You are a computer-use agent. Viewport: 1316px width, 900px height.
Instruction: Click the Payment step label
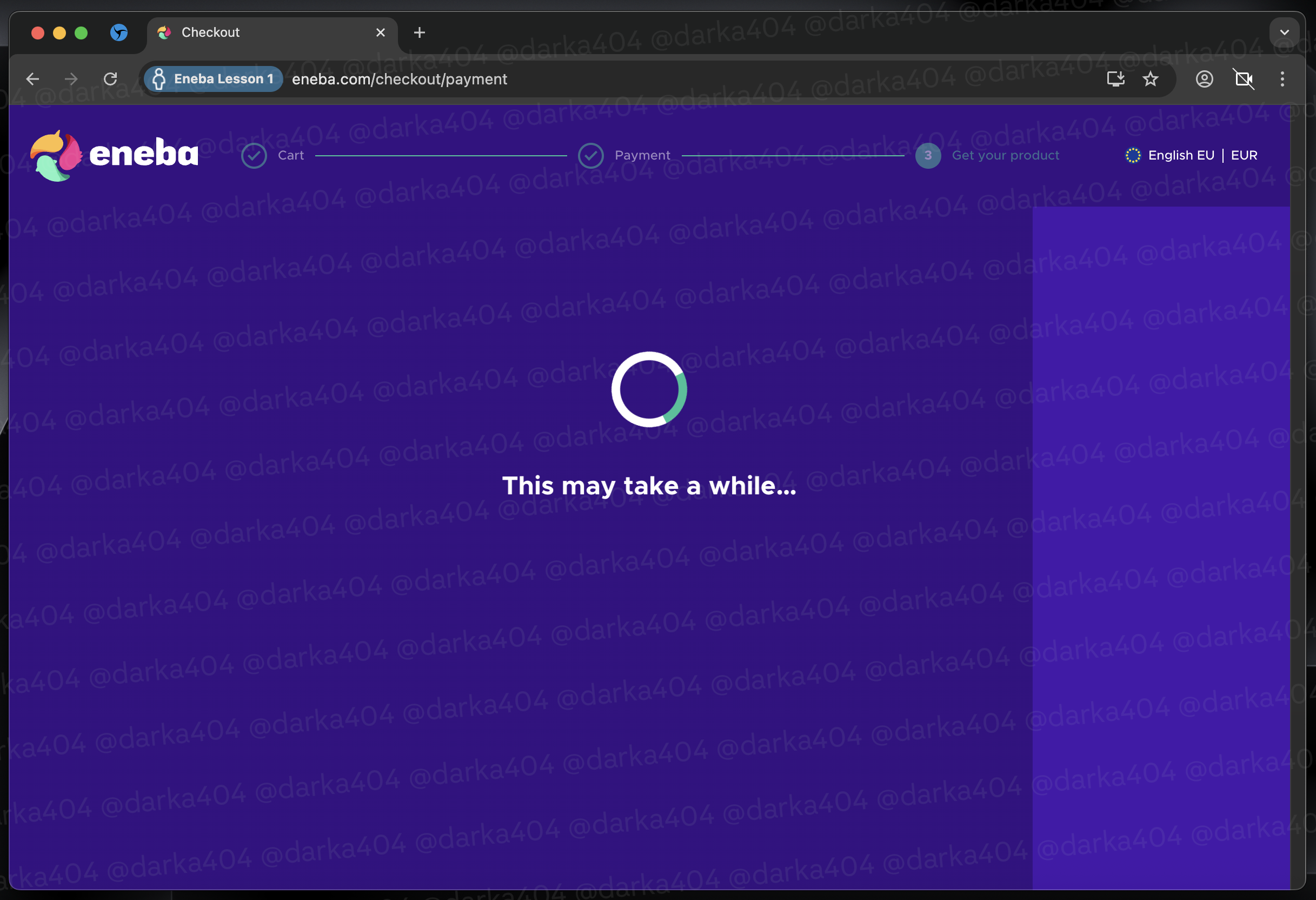642,155
